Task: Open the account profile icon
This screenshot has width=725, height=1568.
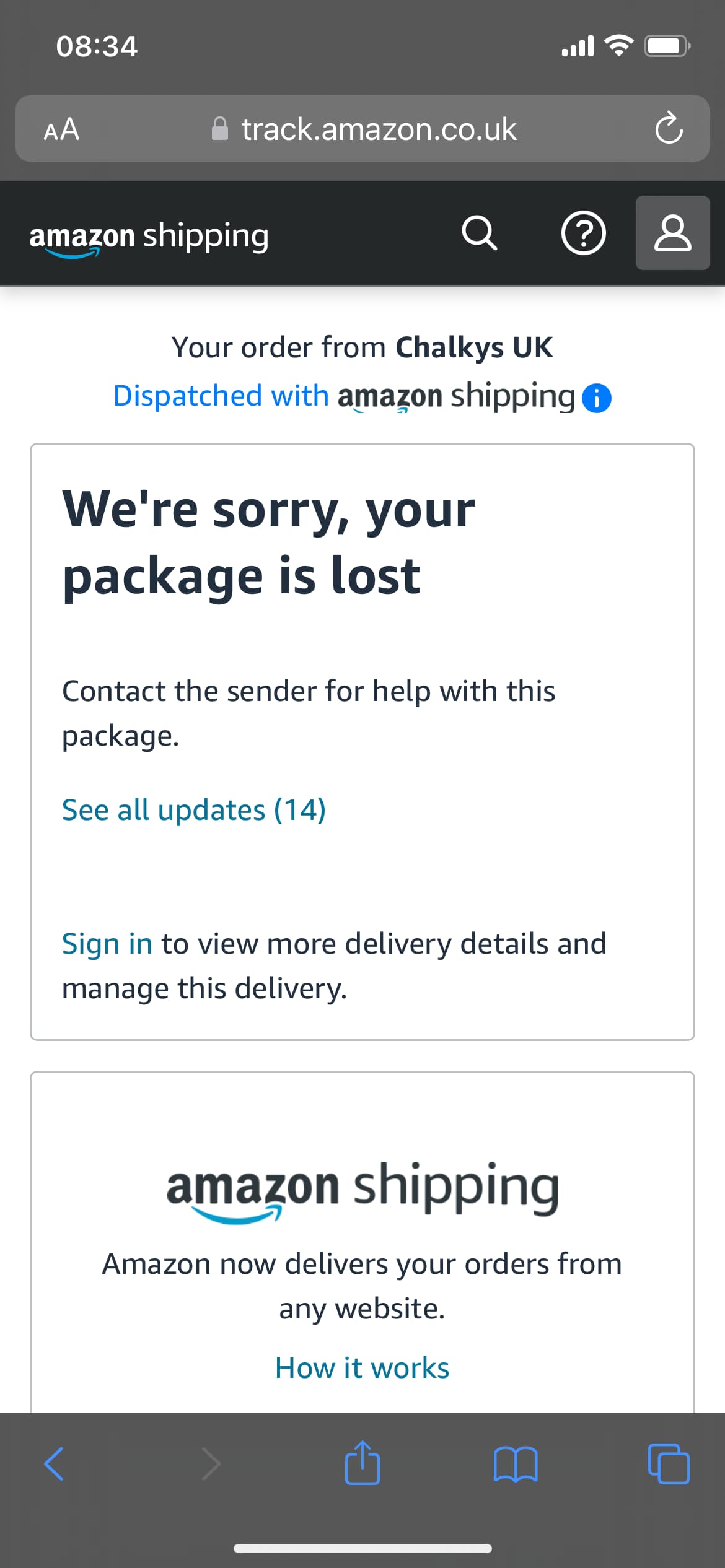Action: coord(672,233)
